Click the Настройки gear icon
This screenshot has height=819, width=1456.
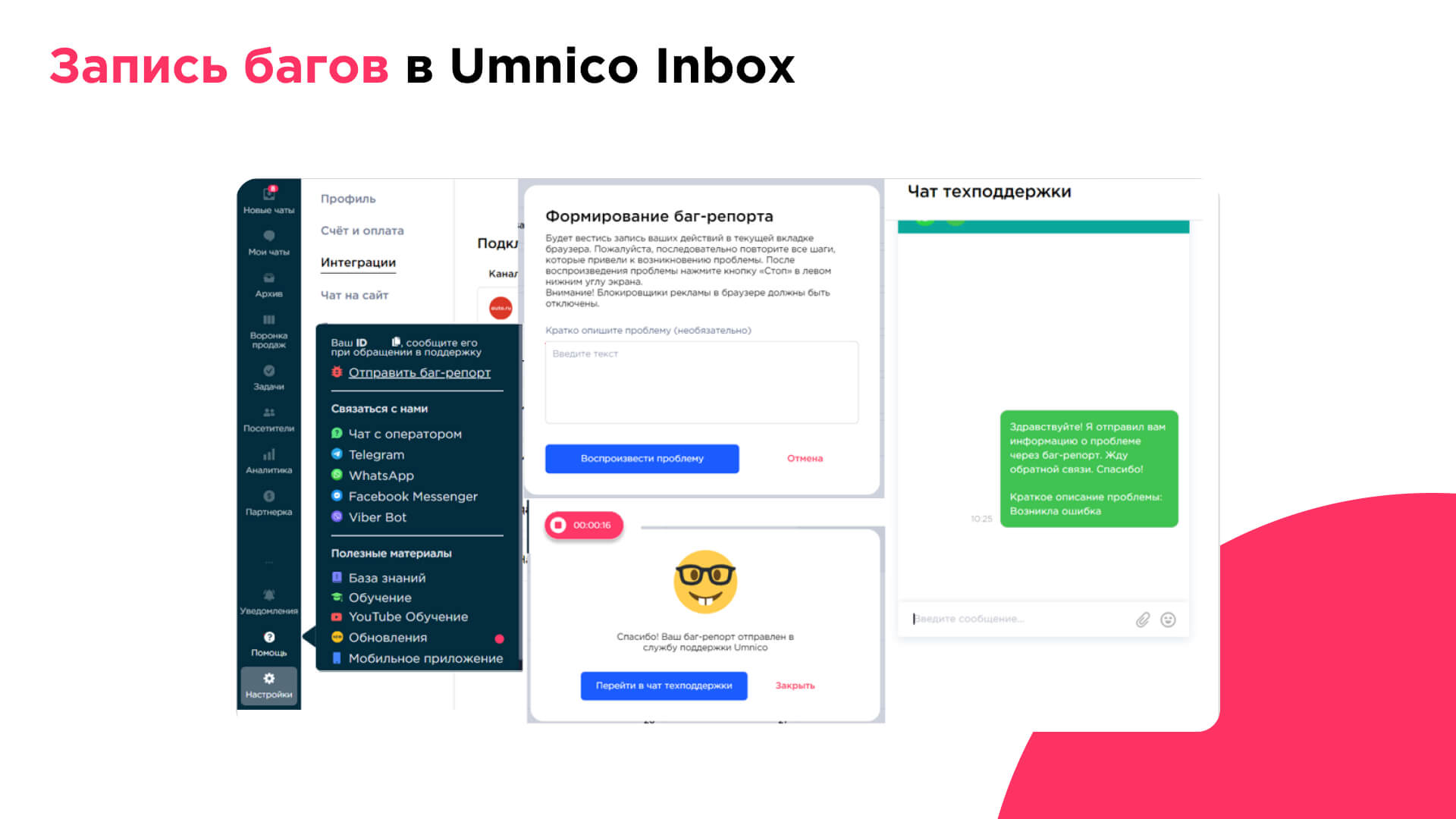(x=269, y=679)
